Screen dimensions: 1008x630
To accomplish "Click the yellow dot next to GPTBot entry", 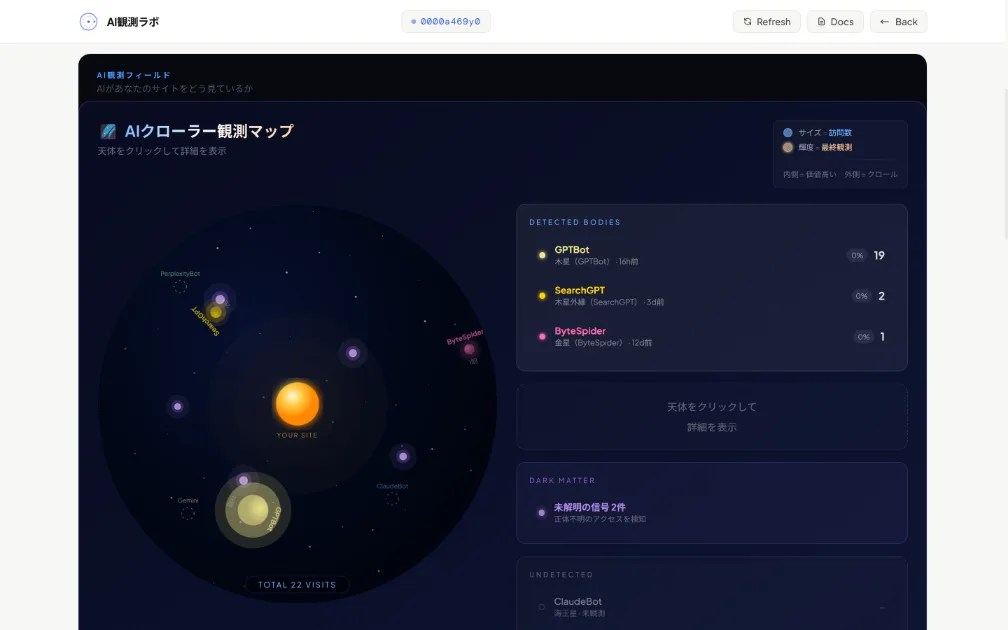I will [542, 255].
